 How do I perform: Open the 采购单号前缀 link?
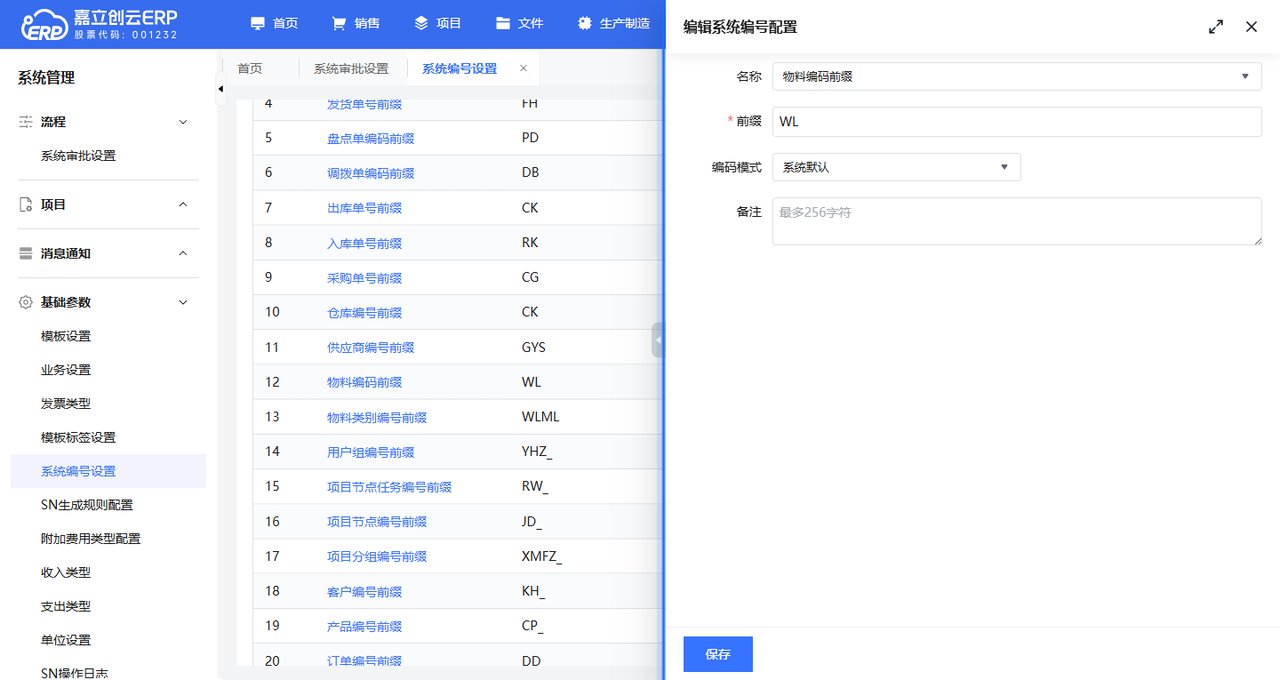tap(364, 278)
